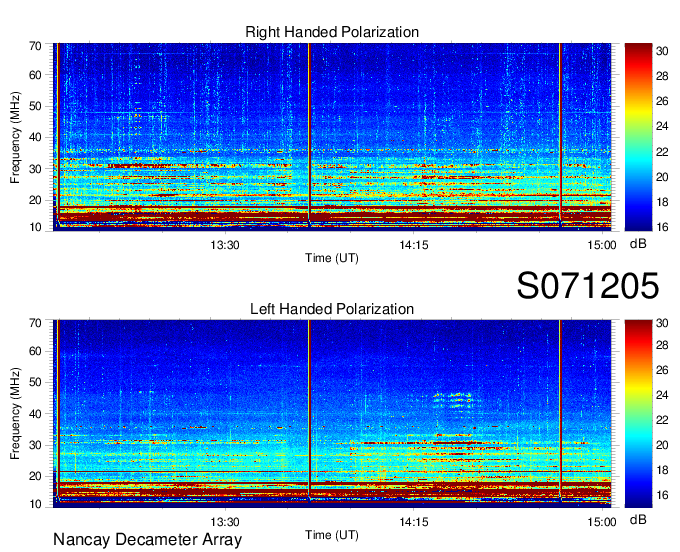The image size is (680, 552).
Task: Click the 50 MHz tick label on Right Handed plot
Action: [35, 106]
